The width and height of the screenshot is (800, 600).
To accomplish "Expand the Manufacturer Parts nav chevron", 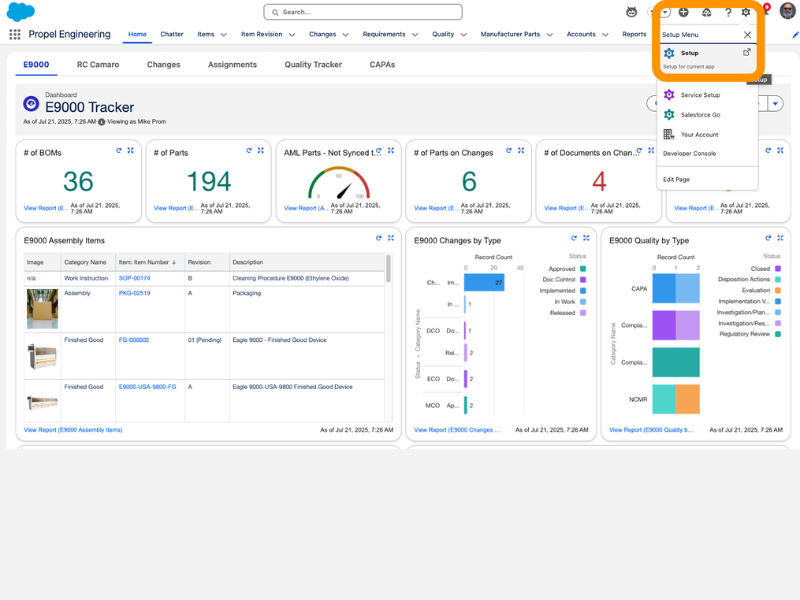I will (x=549, y=35).
